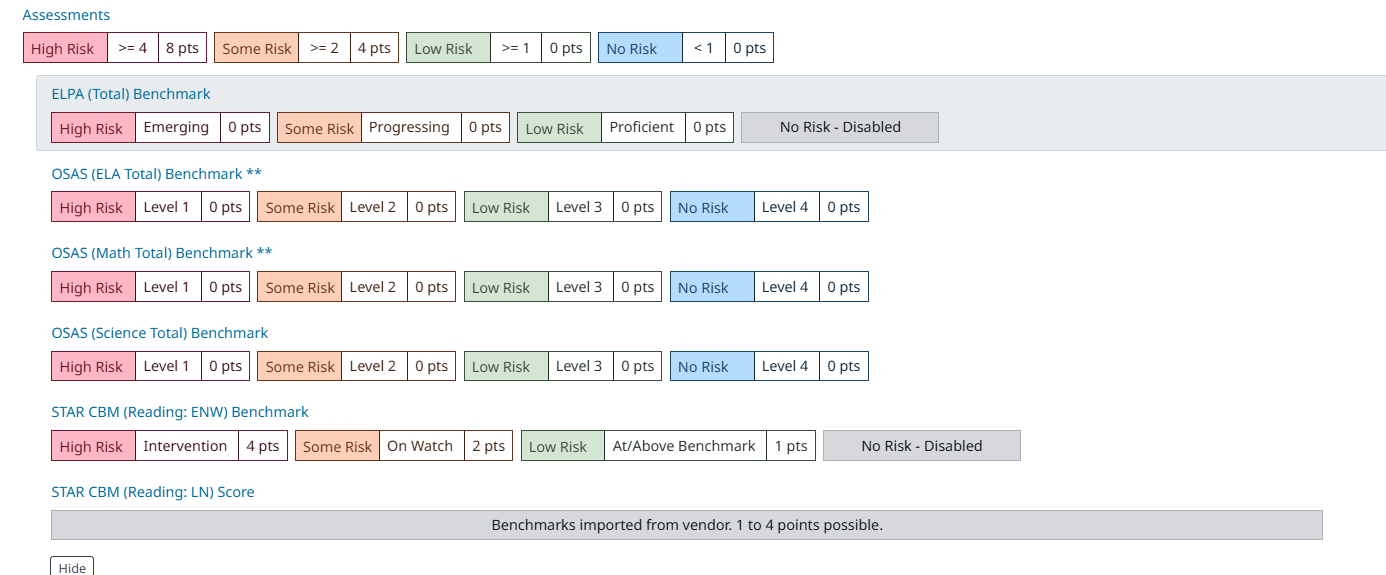
Task: Click the Assessments Some Risk 4 pts field
Action: click(x=374, y=48)
